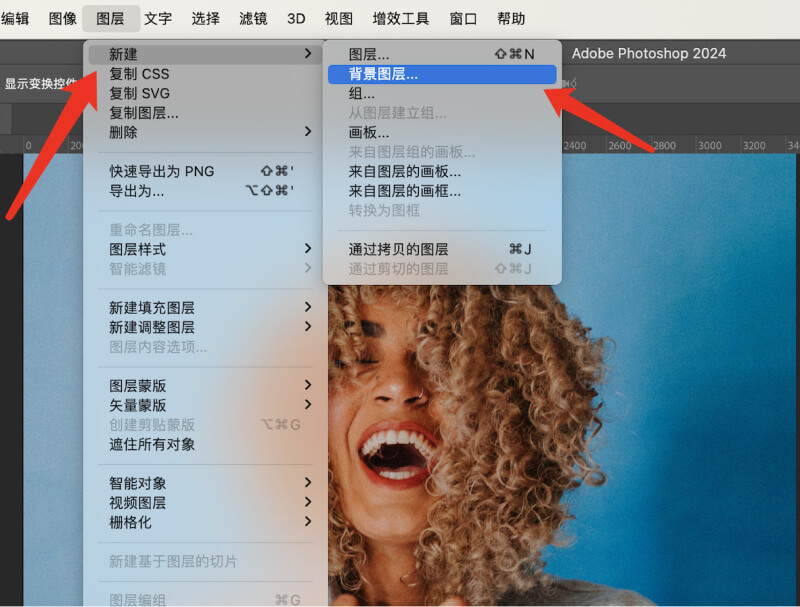The height and width of the screenshot is (607, 800).
Task: Select 遮住所有对象 menu item
Action: tap(152, 444)
